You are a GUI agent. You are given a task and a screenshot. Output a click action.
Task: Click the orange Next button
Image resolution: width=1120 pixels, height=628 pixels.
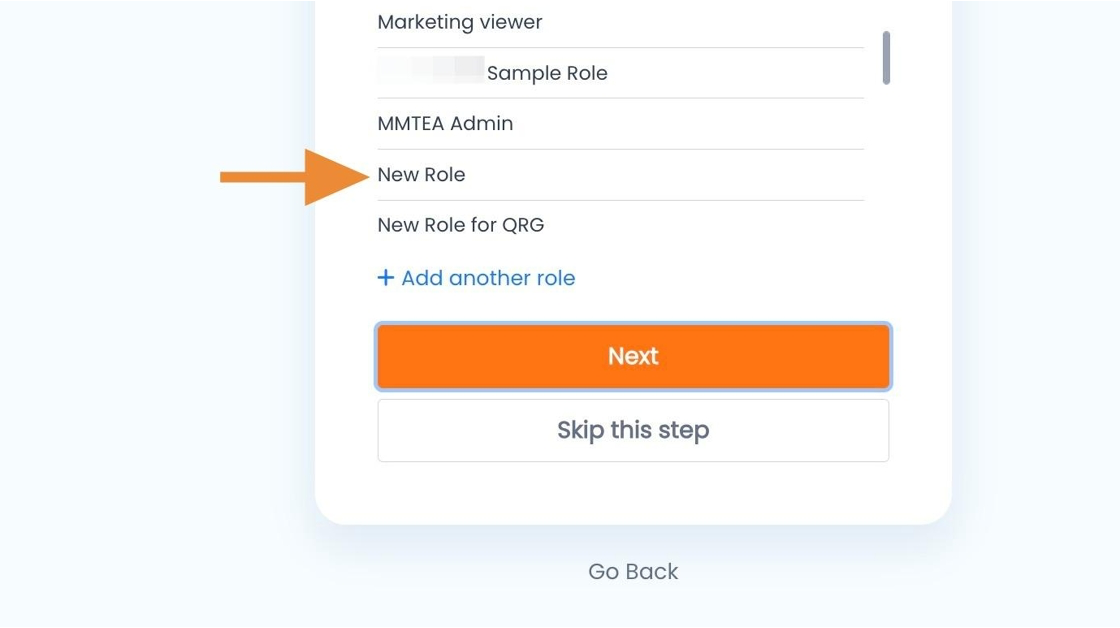[633, 356]
